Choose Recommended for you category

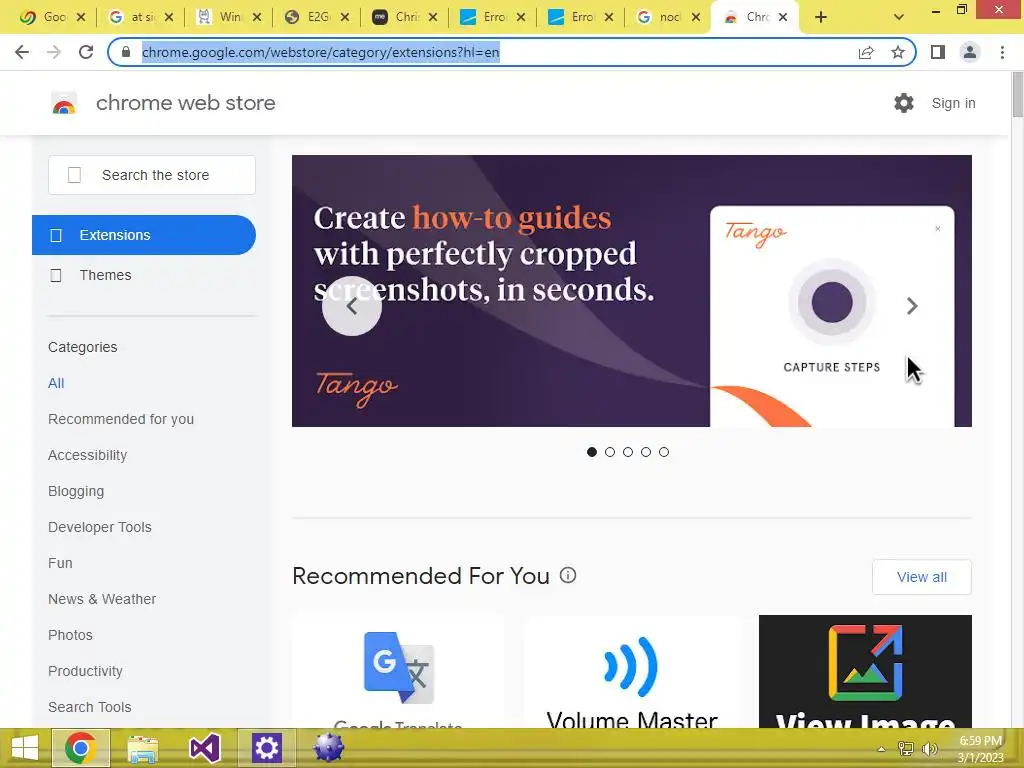click(121, 419)
